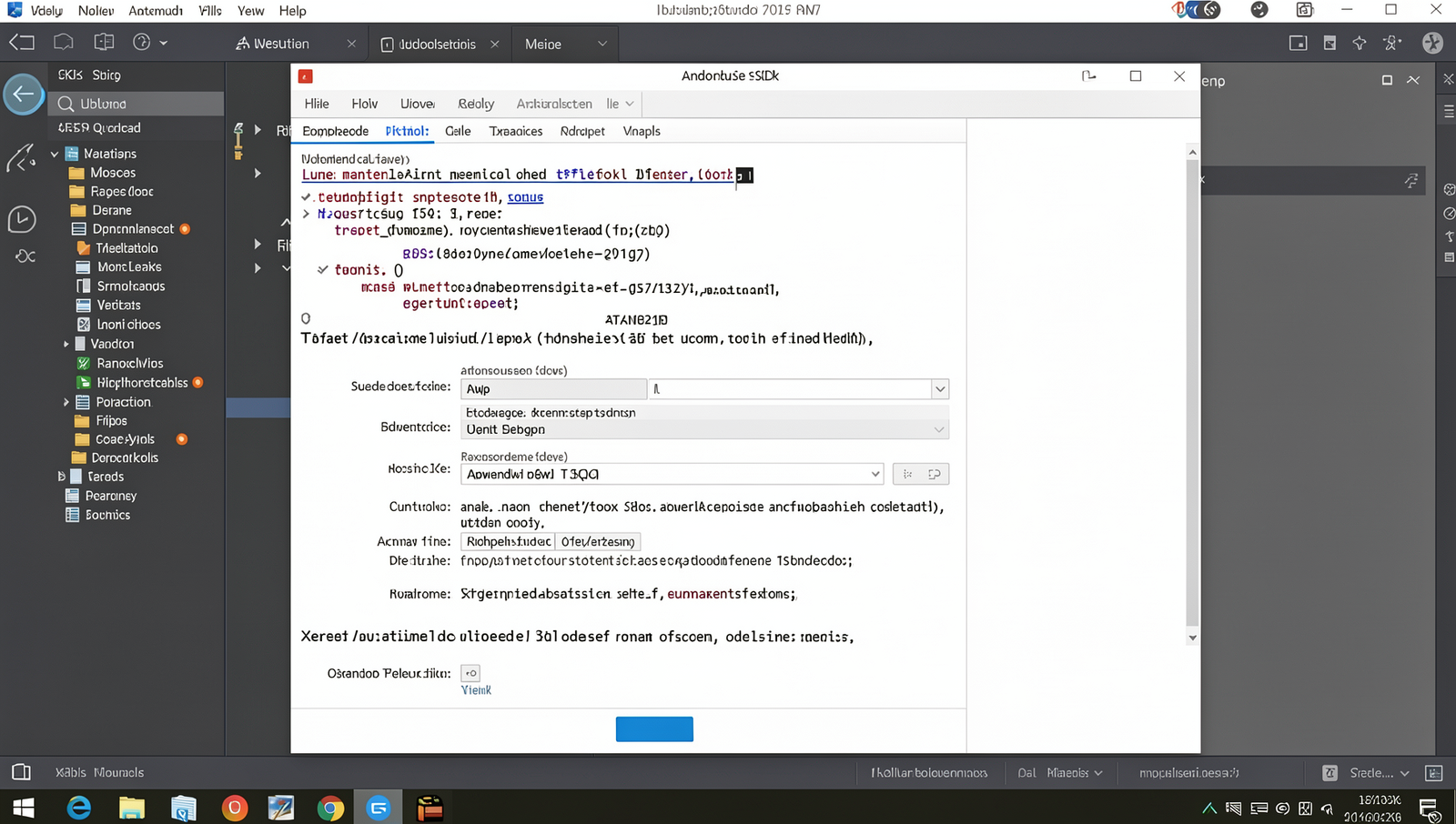Click the Rıohpehsfuɗec button
Viewport: 1456px width, 824px height.
tap(508, 541)
